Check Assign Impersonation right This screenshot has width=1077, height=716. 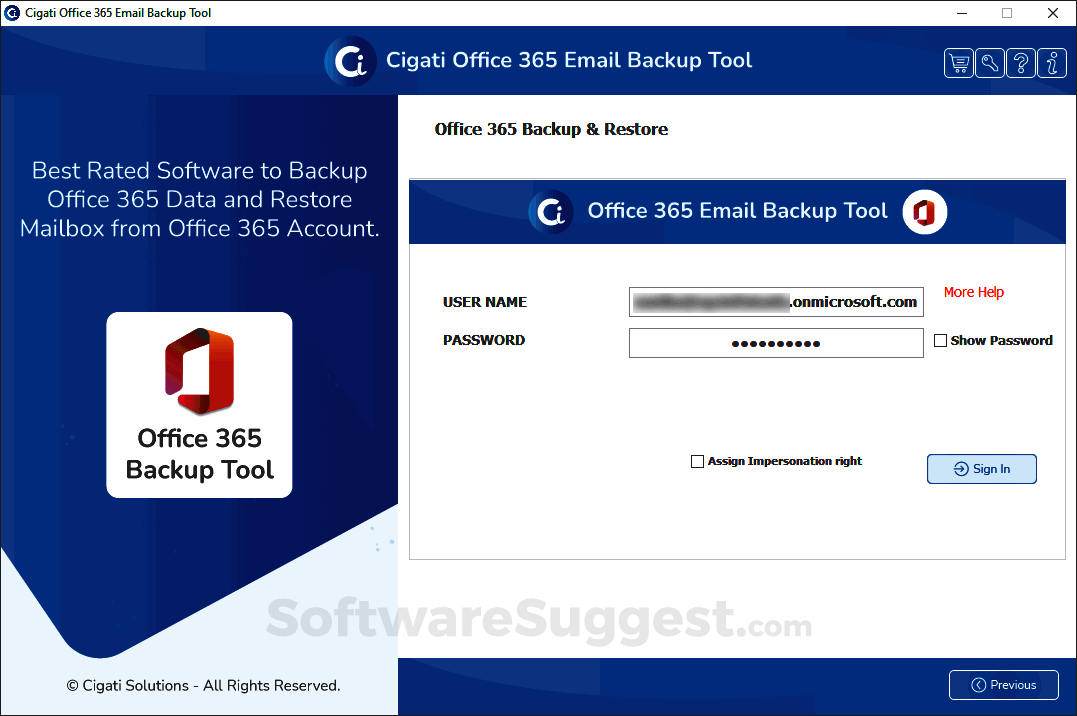coord(697,461)
